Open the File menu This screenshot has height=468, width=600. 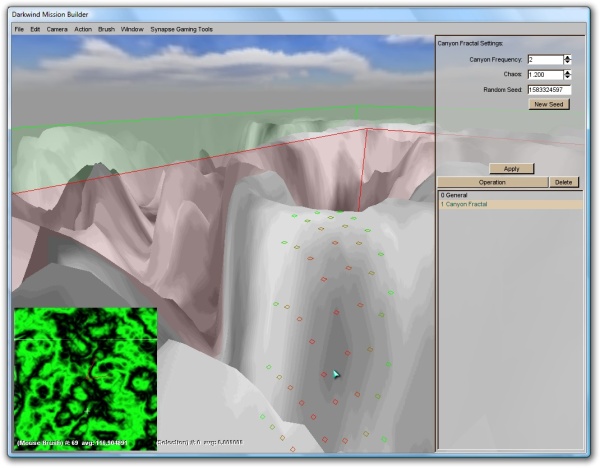pyautogui.click(x=19, y=29)
